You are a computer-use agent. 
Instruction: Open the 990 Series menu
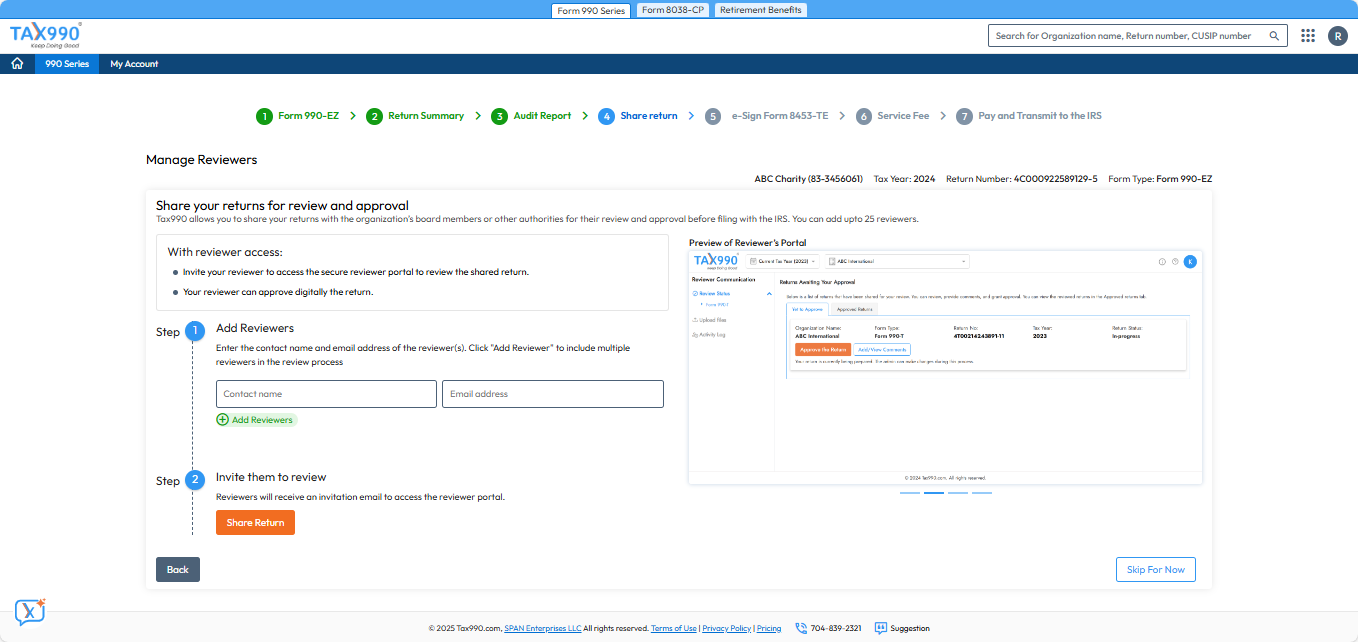pyautogui.click(x=67, y=63)
